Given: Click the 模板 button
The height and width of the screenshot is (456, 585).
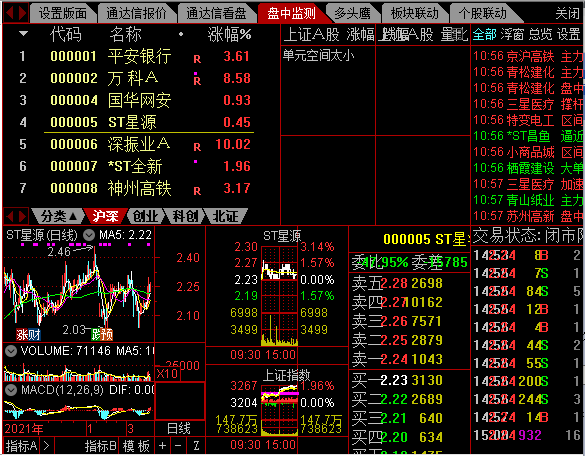Looking at the screenshot, I should point(136,446).
